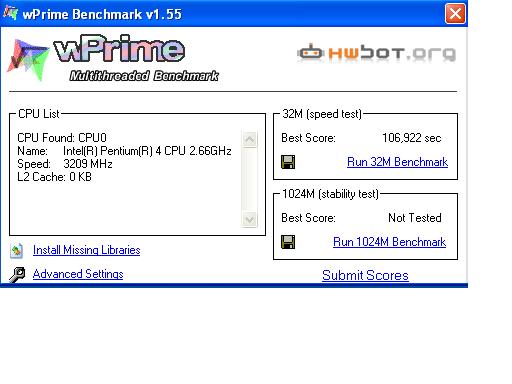Click the '32M (speed test)' group label

[322, 114]
